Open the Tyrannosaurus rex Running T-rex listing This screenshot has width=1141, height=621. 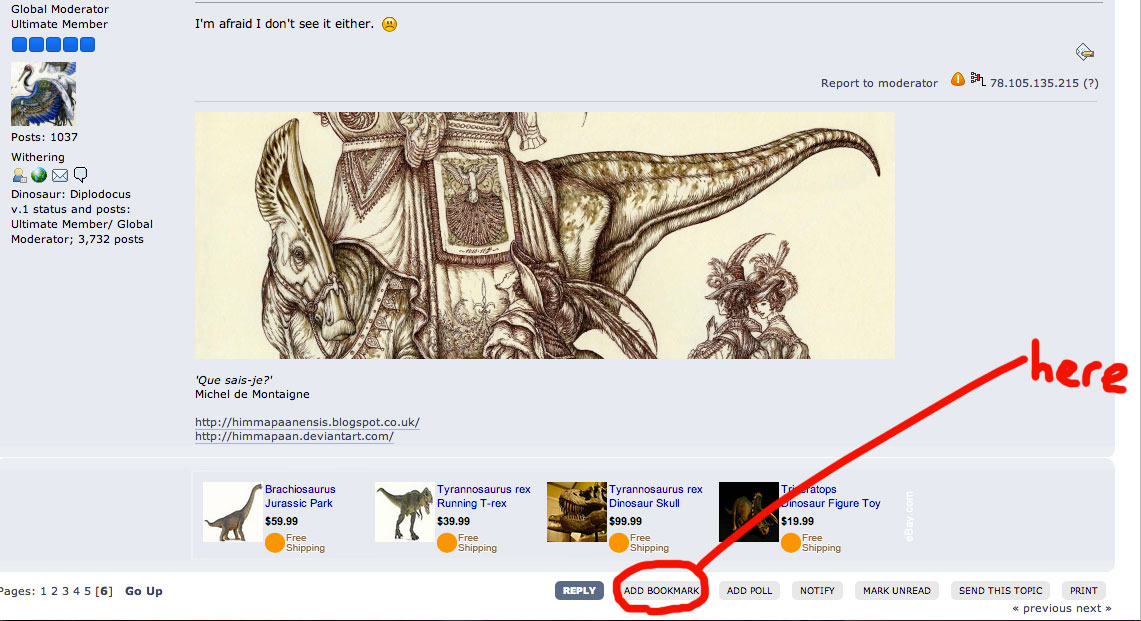click(484, 497)
